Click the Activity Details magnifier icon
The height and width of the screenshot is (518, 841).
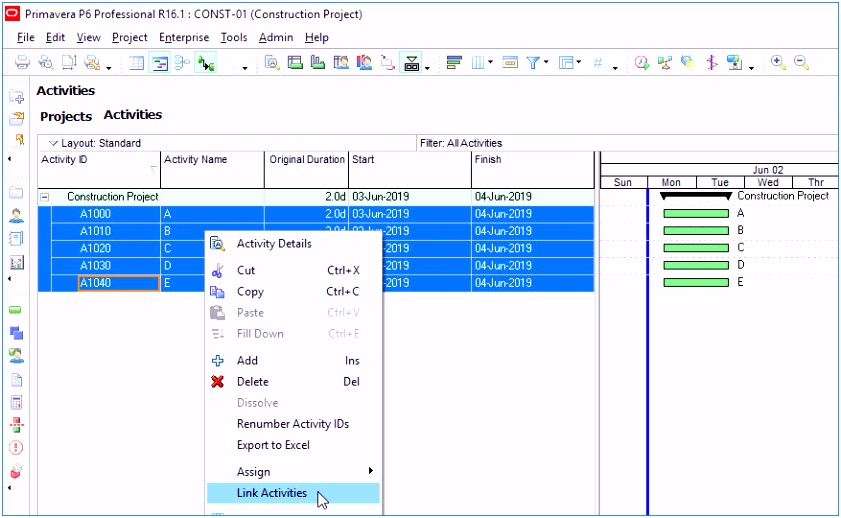tap(272, 63)
